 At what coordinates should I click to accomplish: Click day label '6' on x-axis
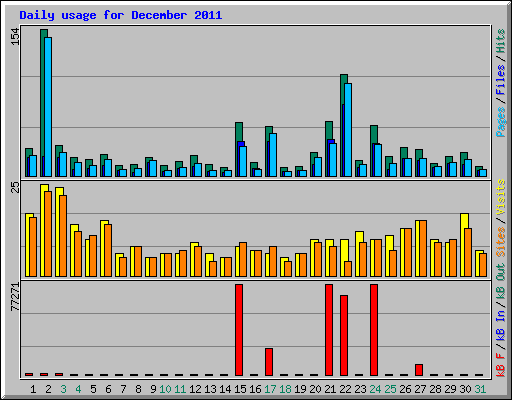pos(108,389)
